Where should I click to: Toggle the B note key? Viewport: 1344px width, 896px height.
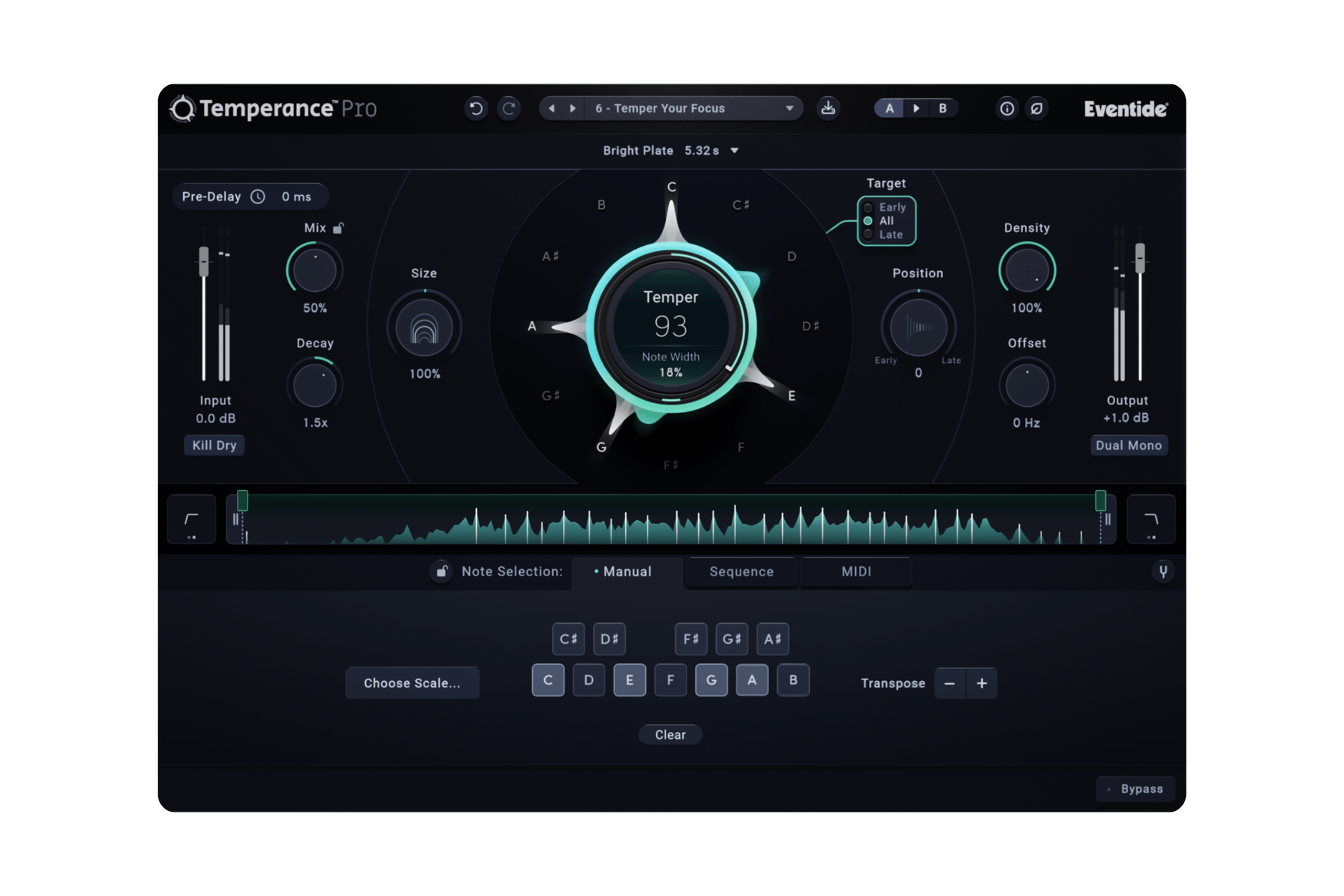pos(793,680)
